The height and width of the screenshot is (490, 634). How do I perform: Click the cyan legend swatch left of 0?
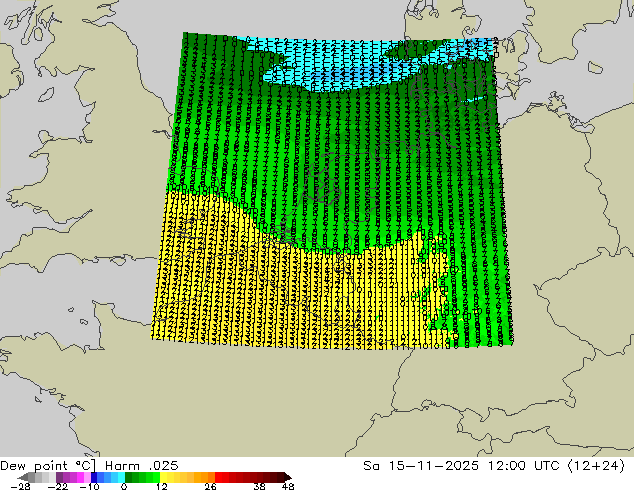tap(121, 477)
